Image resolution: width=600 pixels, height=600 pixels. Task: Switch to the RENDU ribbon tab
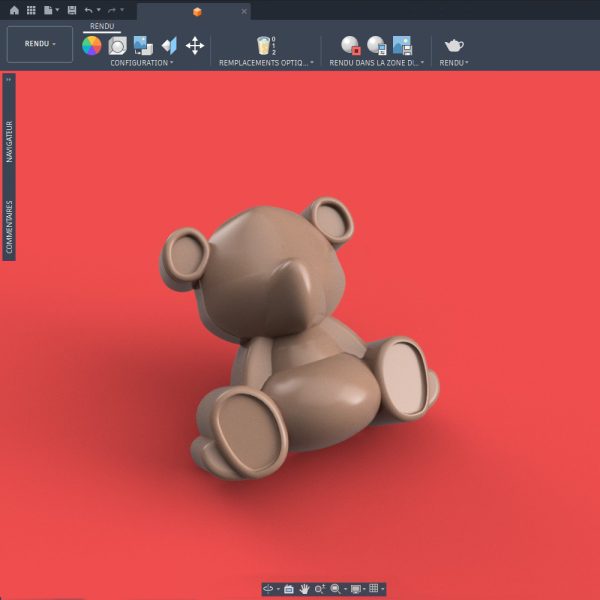point(102,26)
